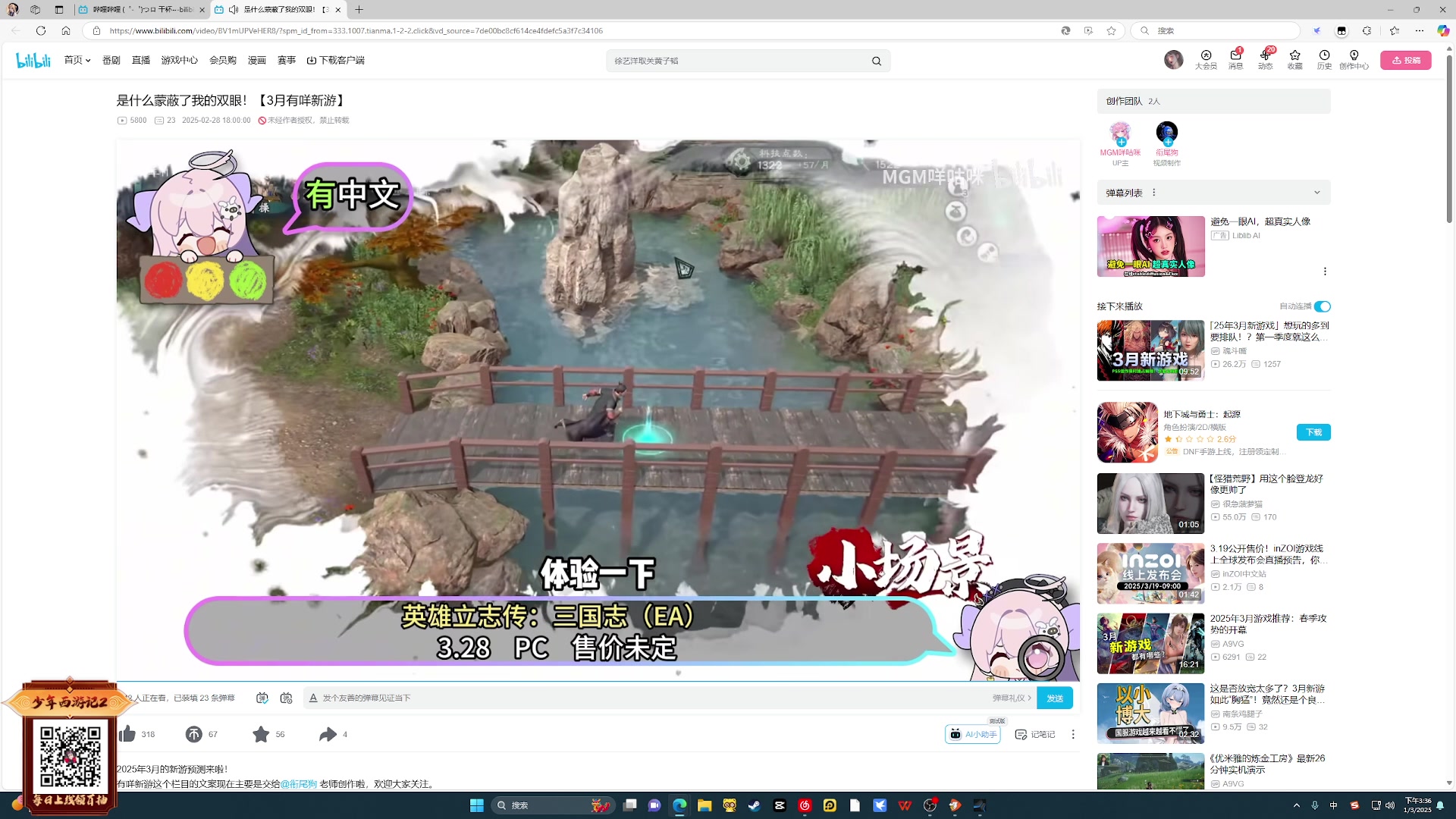Click the bilibili search magnifier icon

click(876, 61)
